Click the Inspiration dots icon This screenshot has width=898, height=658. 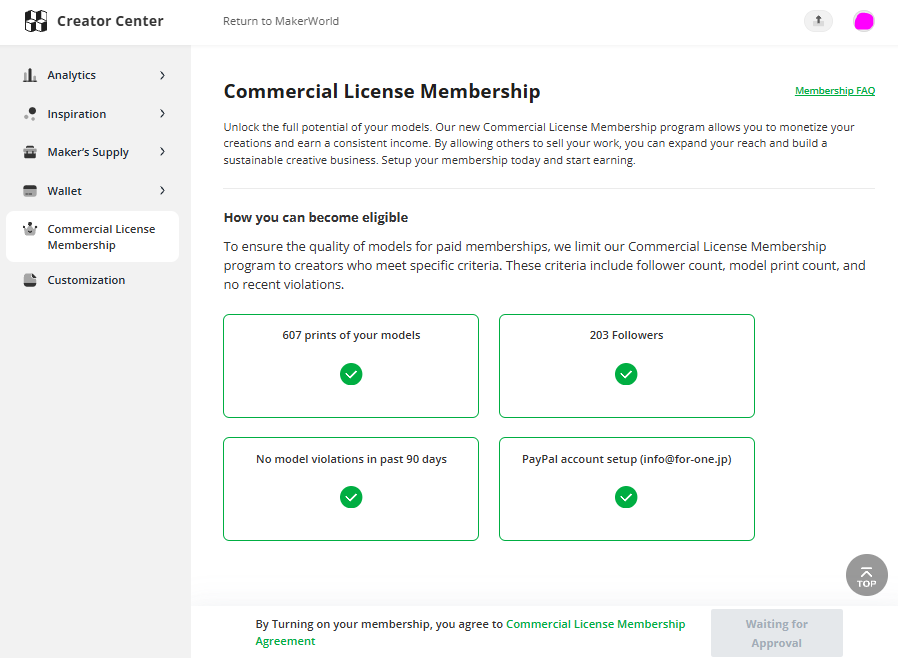[x=30, y=114]
